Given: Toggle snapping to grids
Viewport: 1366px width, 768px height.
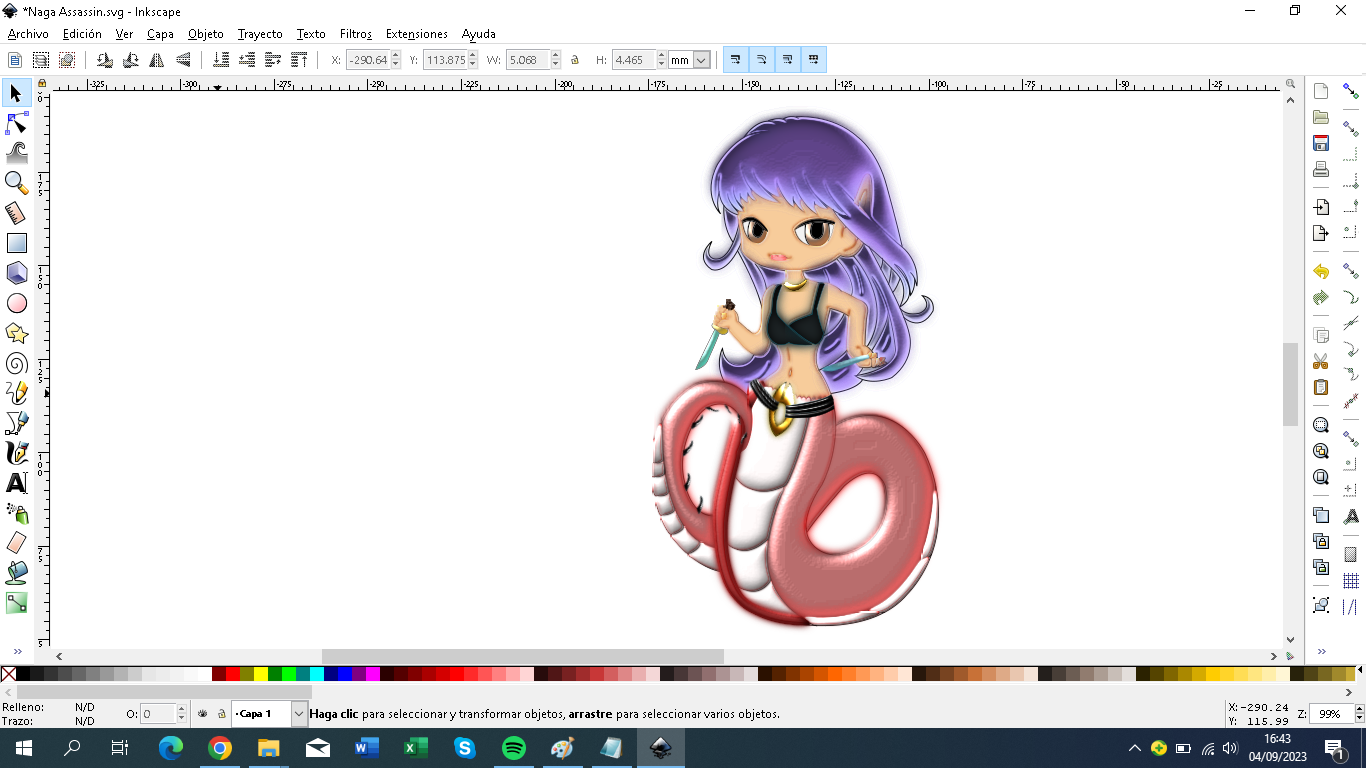Looking at the screenshot, I should 1351,581.
